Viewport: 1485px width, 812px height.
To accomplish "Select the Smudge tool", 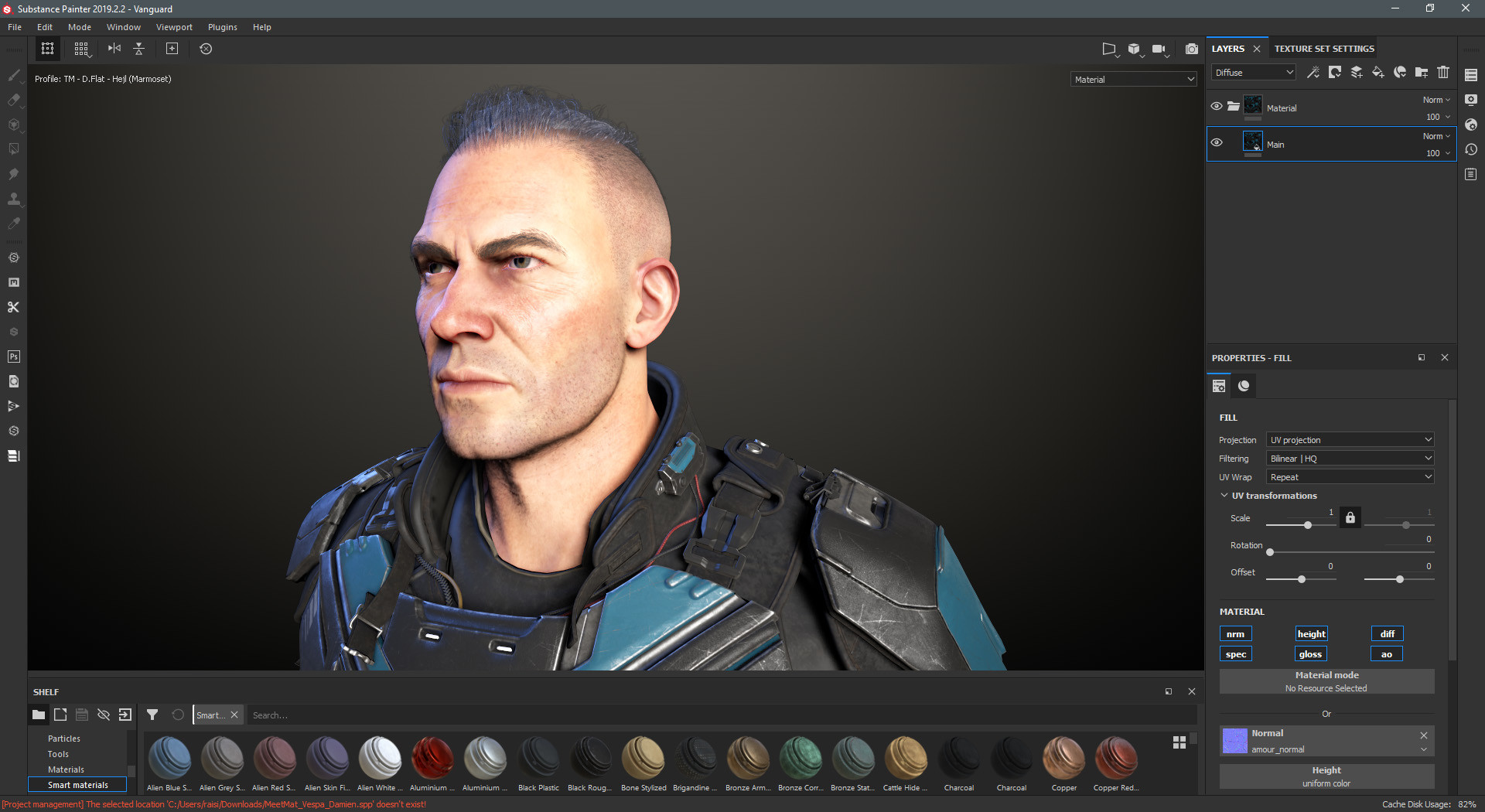I will point(14,174).
